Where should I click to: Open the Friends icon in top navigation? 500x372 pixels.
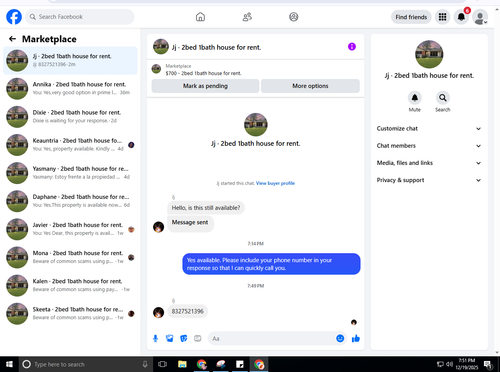pos(247,17)
